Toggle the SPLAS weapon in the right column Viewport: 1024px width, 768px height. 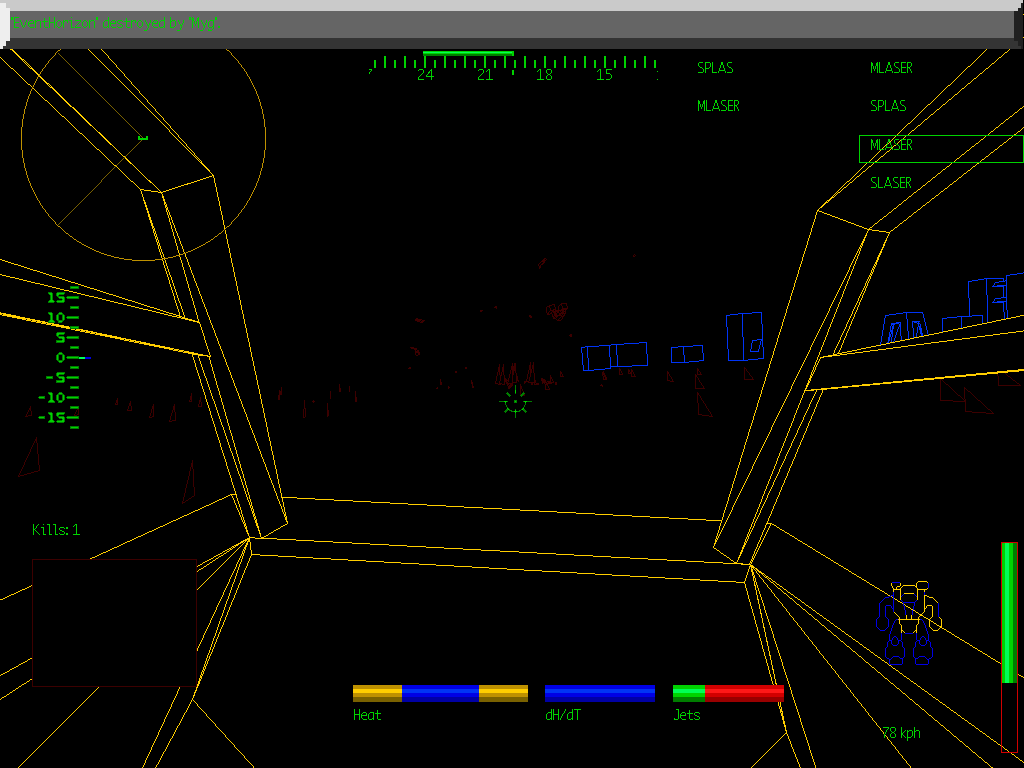[x=888, y=105]
